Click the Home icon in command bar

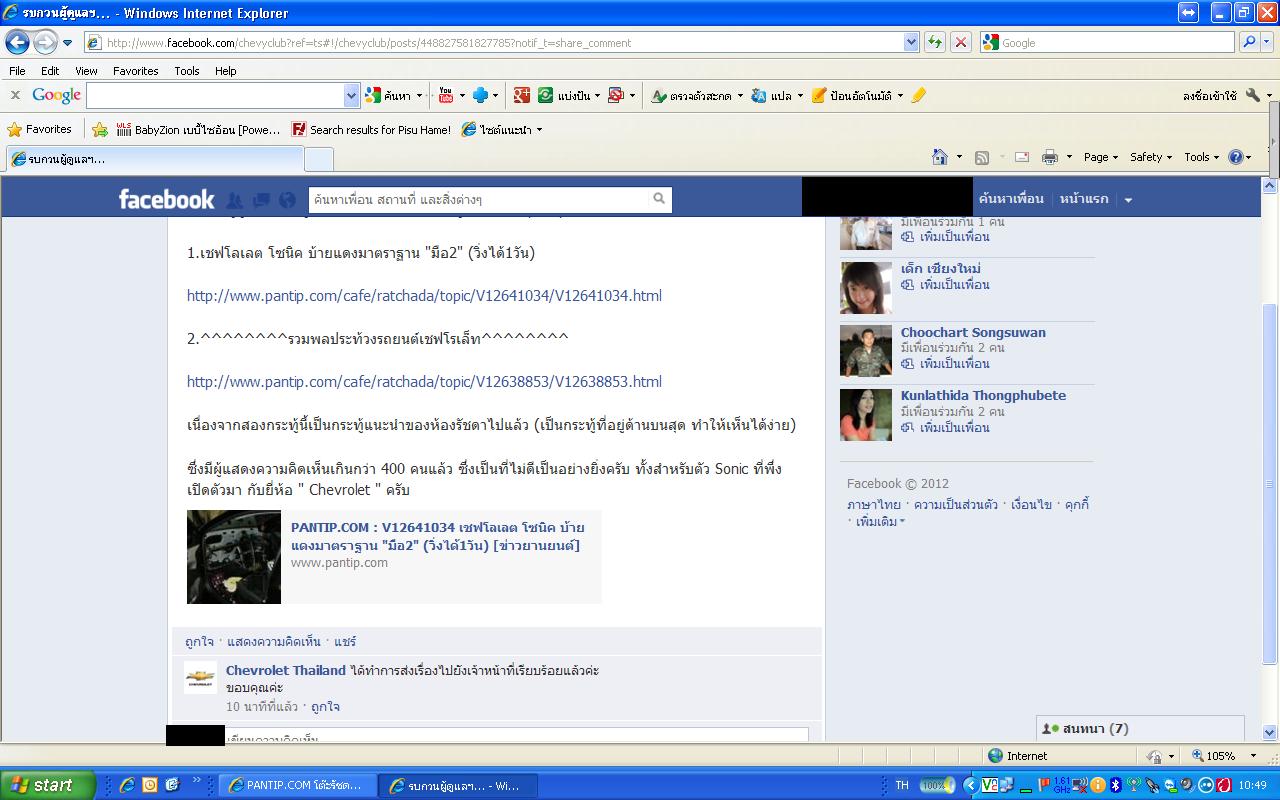coord(940,157)
